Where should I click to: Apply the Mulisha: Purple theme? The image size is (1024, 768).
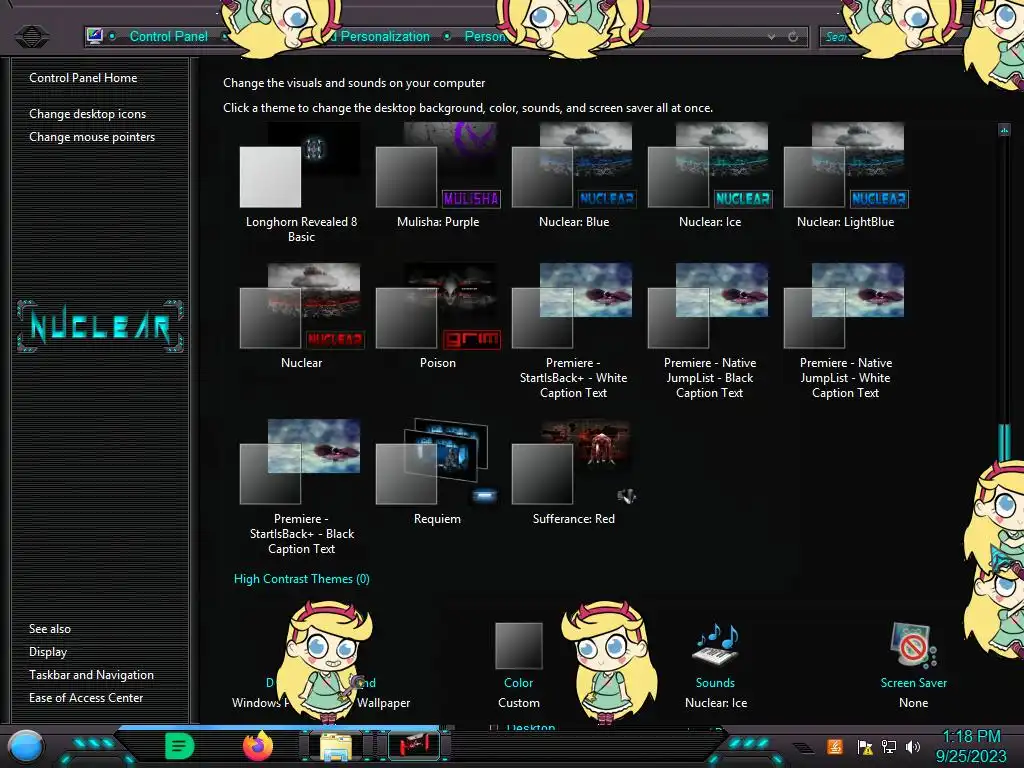(x=438, y=176)
